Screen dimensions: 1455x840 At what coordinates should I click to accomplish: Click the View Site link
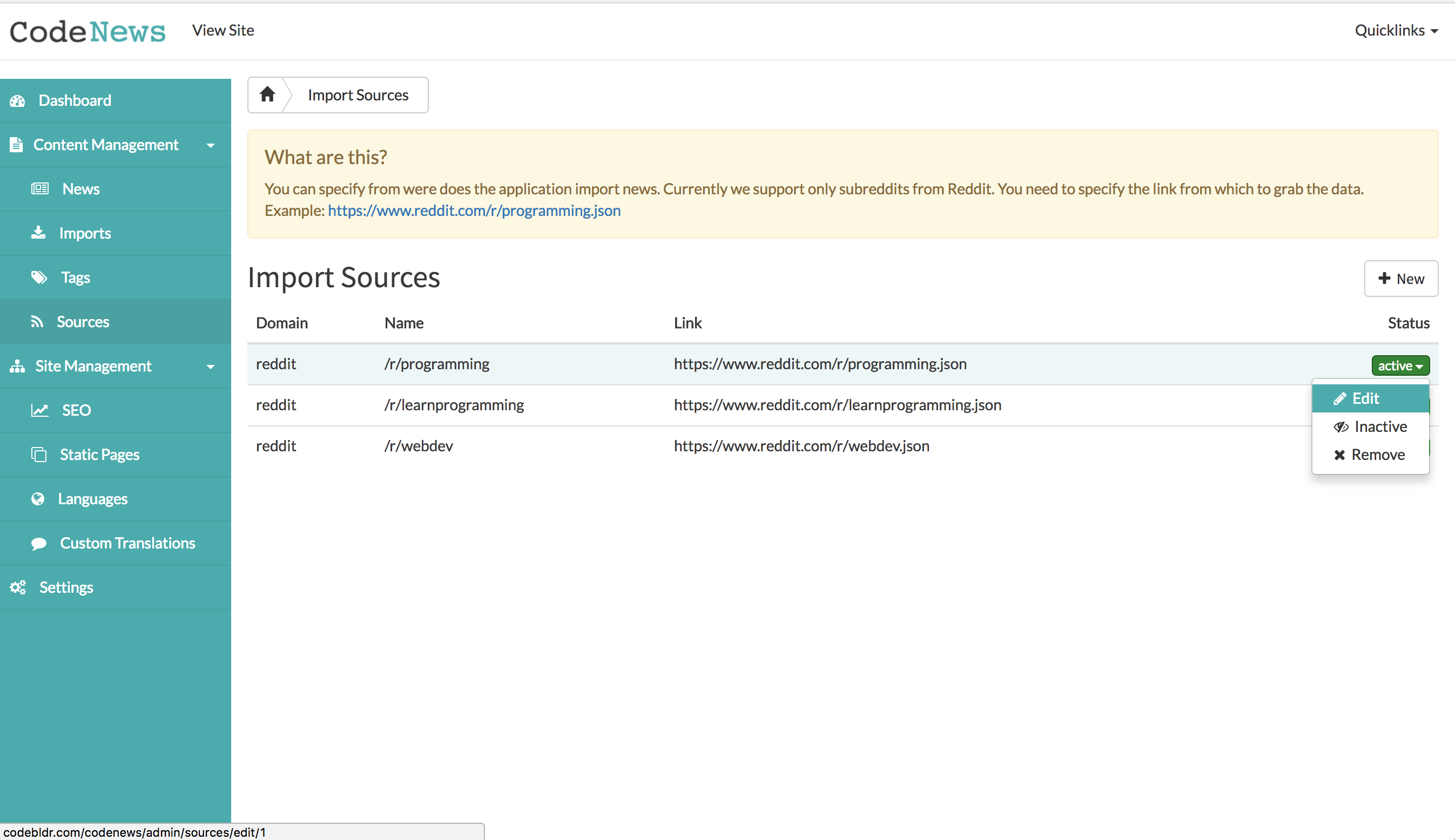click(223, 31)
